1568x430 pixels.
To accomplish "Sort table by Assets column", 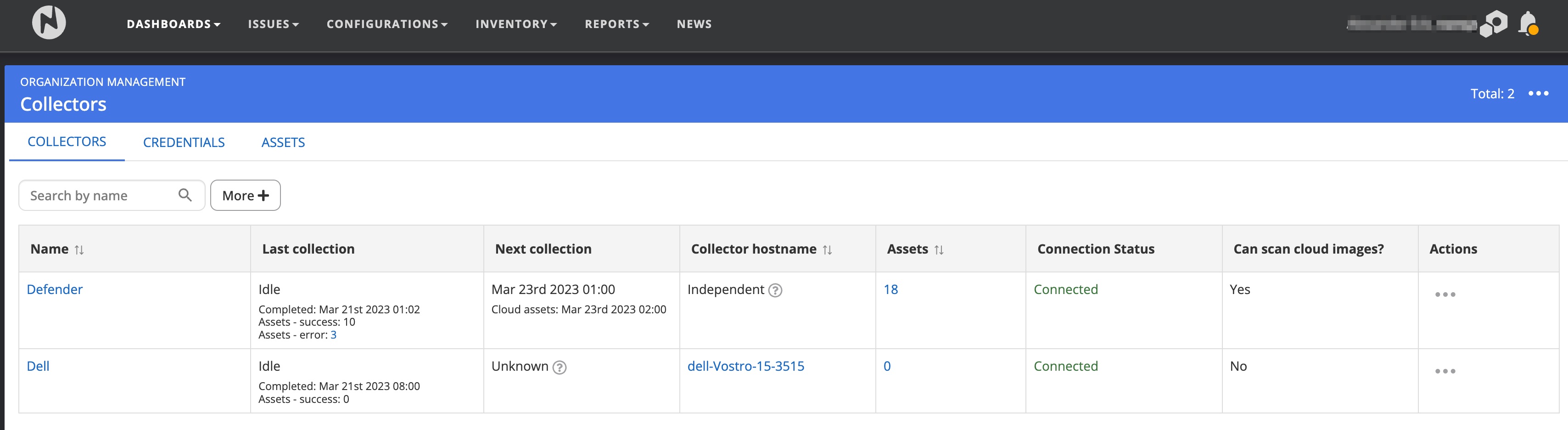I will pos(939,250).
